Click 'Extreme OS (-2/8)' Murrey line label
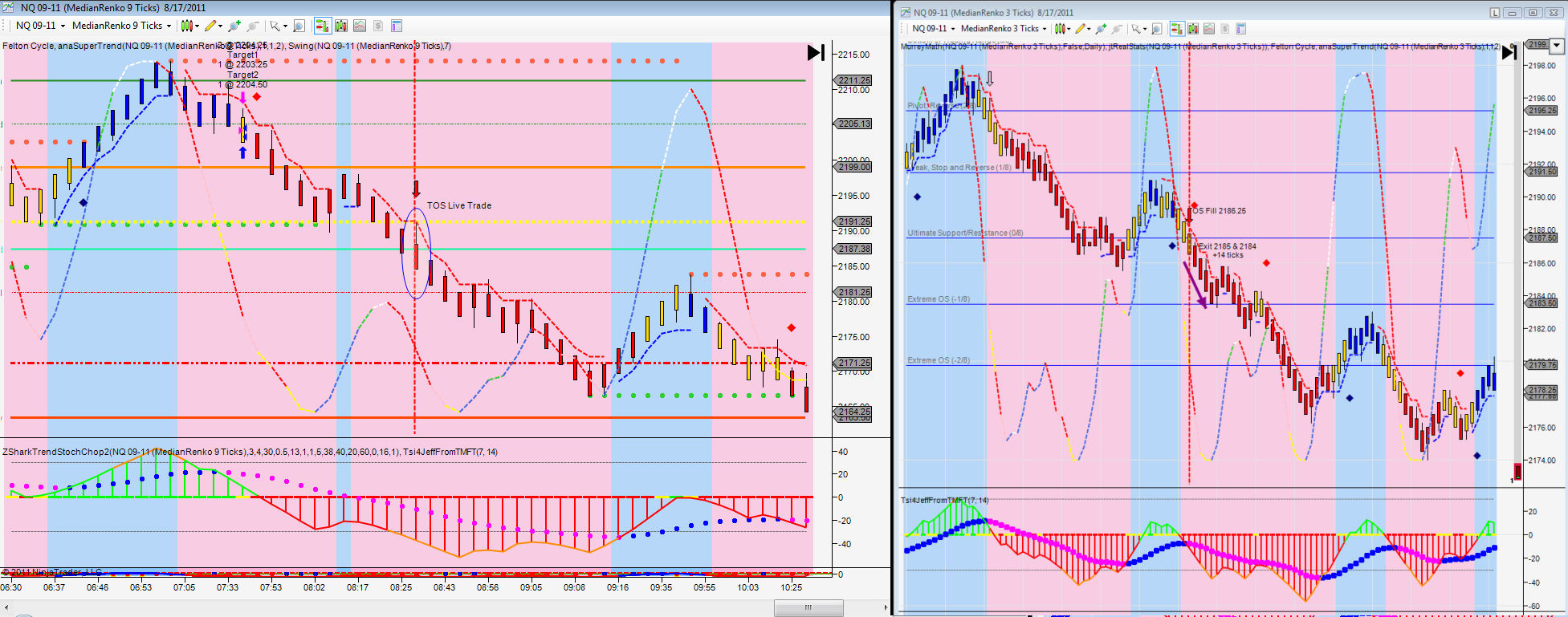The image size is (1568, 617). [939, 360]
